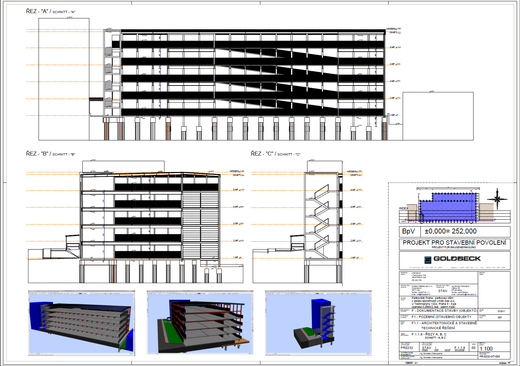Select the BpV ±0,000 = 252,000 field
This screenshot has width=520, height=366.
tap(455, 231)
